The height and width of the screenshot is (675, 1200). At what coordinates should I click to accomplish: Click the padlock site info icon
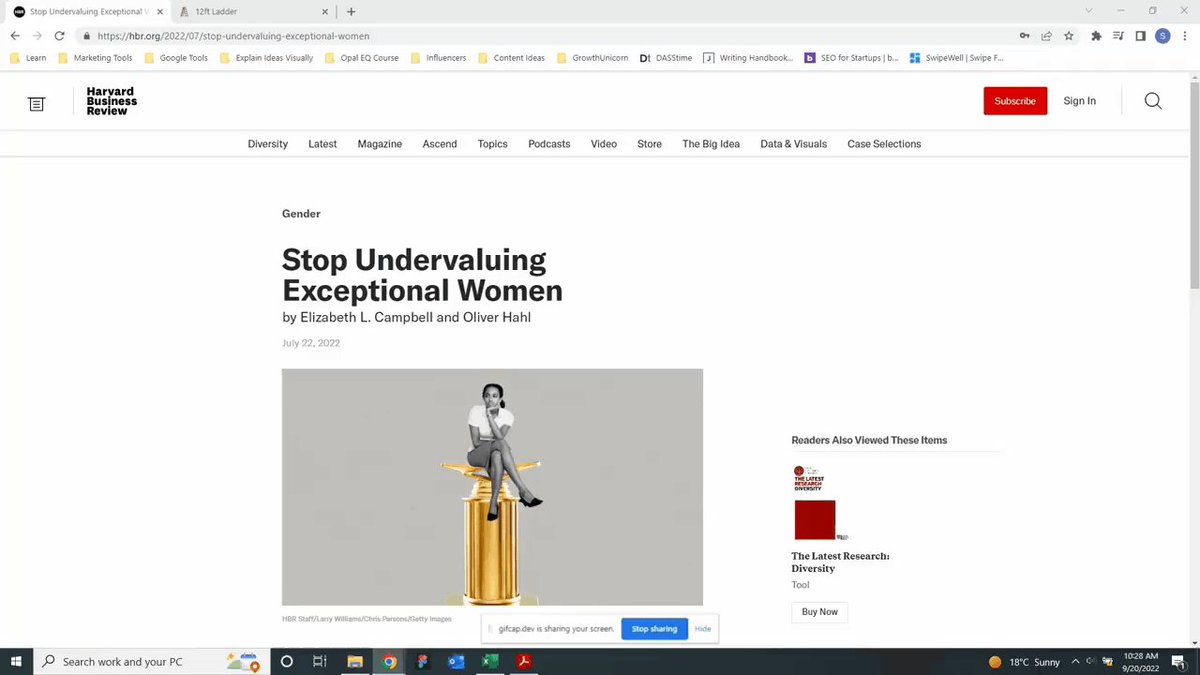point(88,36)
